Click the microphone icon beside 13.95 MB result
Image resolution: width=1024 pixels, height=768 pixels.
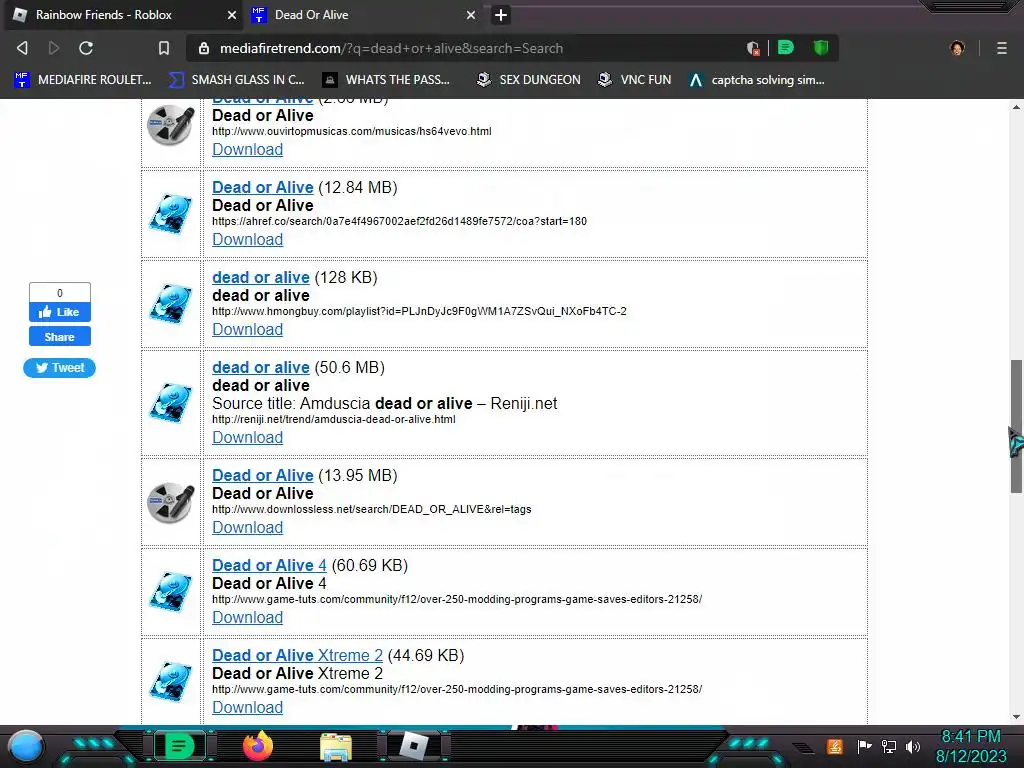[x=170, y=502]
